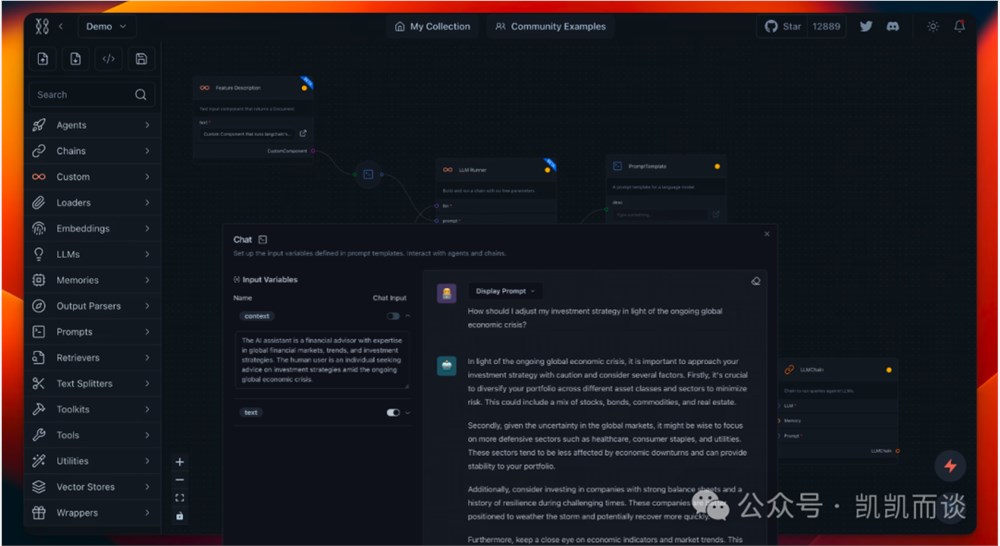Toggle the canvas lock icon
Viewport: 1000px width, 546px height.
pyautogui.click(x=180, y=515)
